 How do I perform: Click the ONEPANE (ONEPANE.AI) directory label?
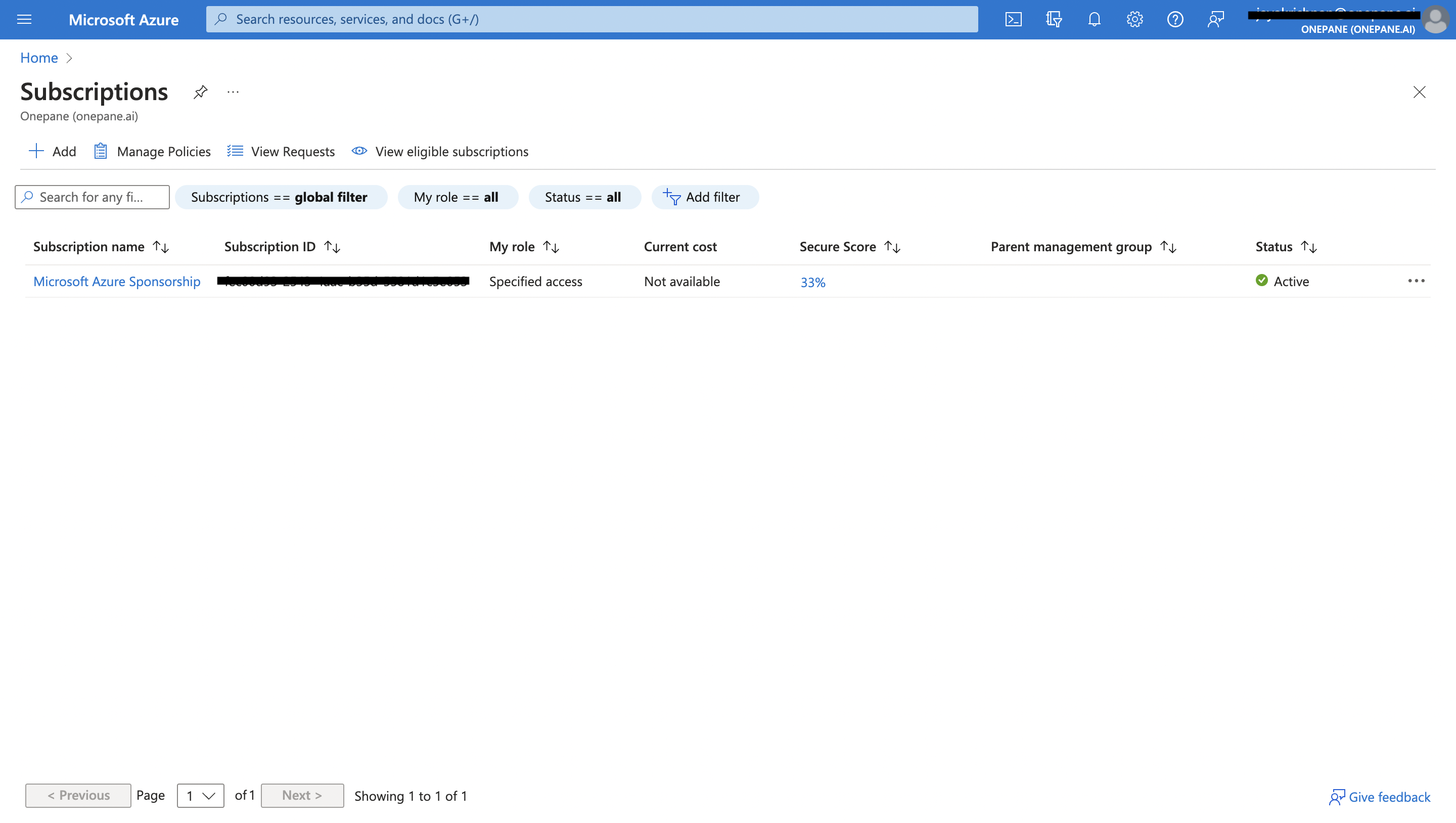[x=1357, y=29]
